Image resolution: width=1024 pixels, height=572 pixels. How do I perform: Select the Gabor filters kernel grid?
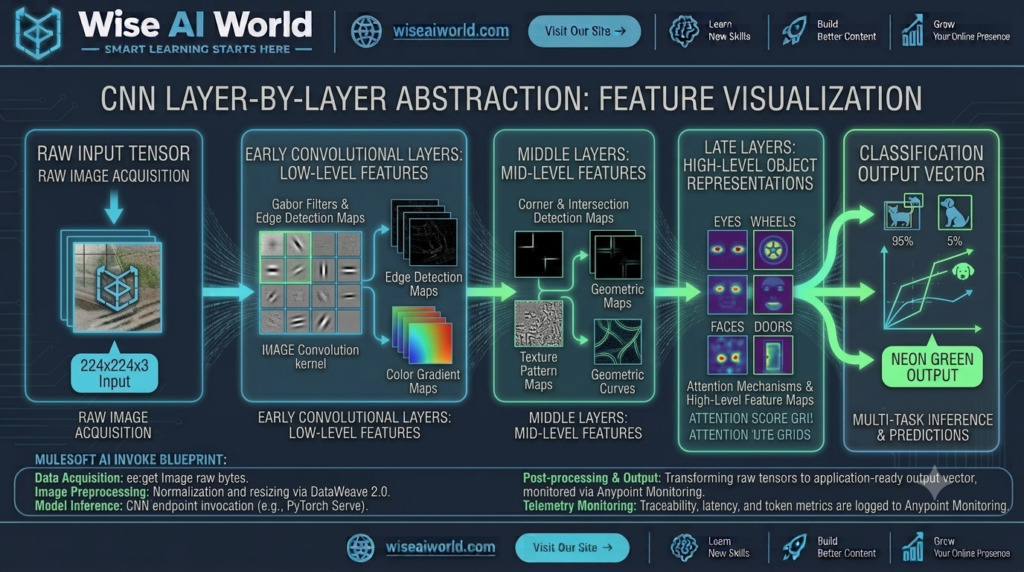310,283
